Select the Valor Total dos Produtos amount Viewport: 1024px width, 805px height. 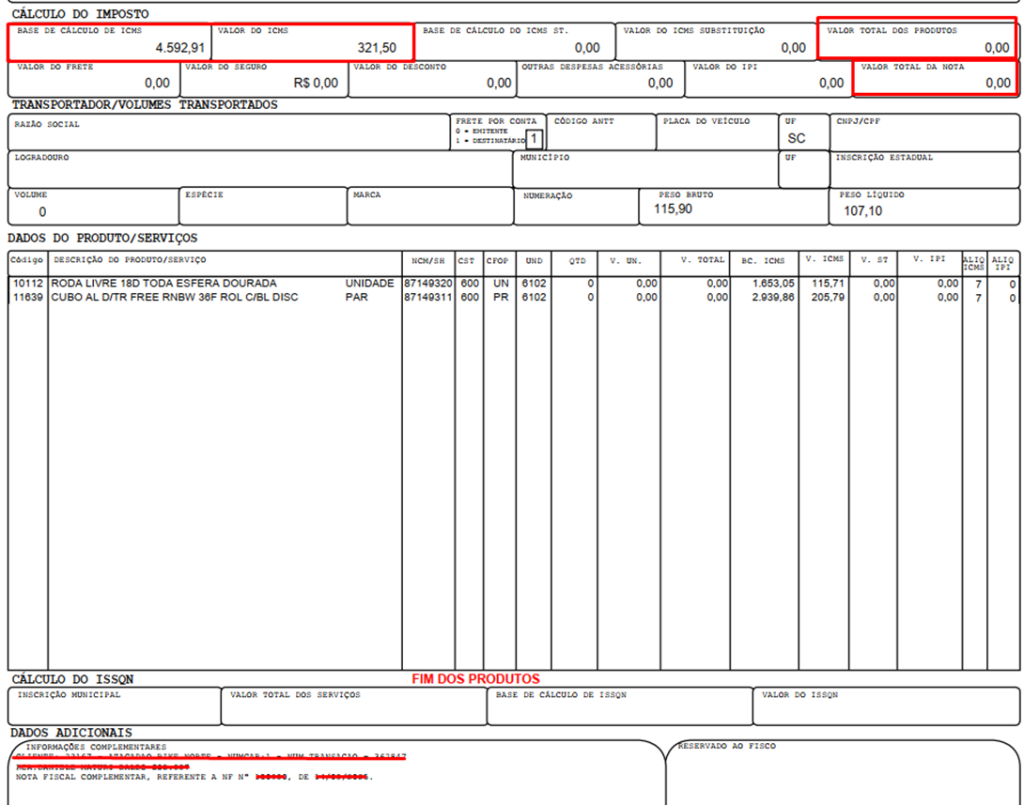pyautogui.click(x=997, y=48)
